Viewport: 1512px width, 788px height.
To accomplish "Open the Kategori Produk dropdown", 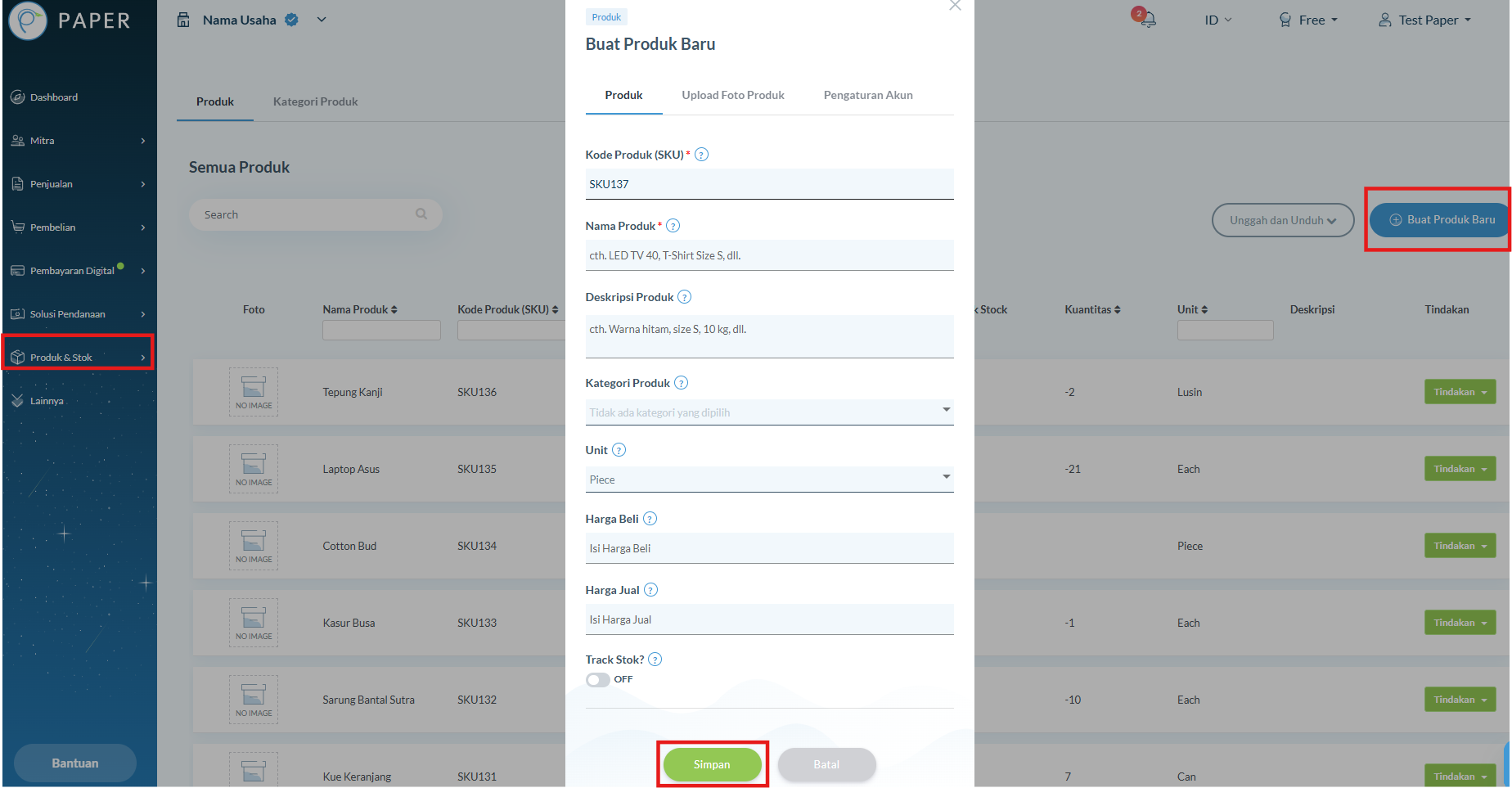I will [769, 412].
